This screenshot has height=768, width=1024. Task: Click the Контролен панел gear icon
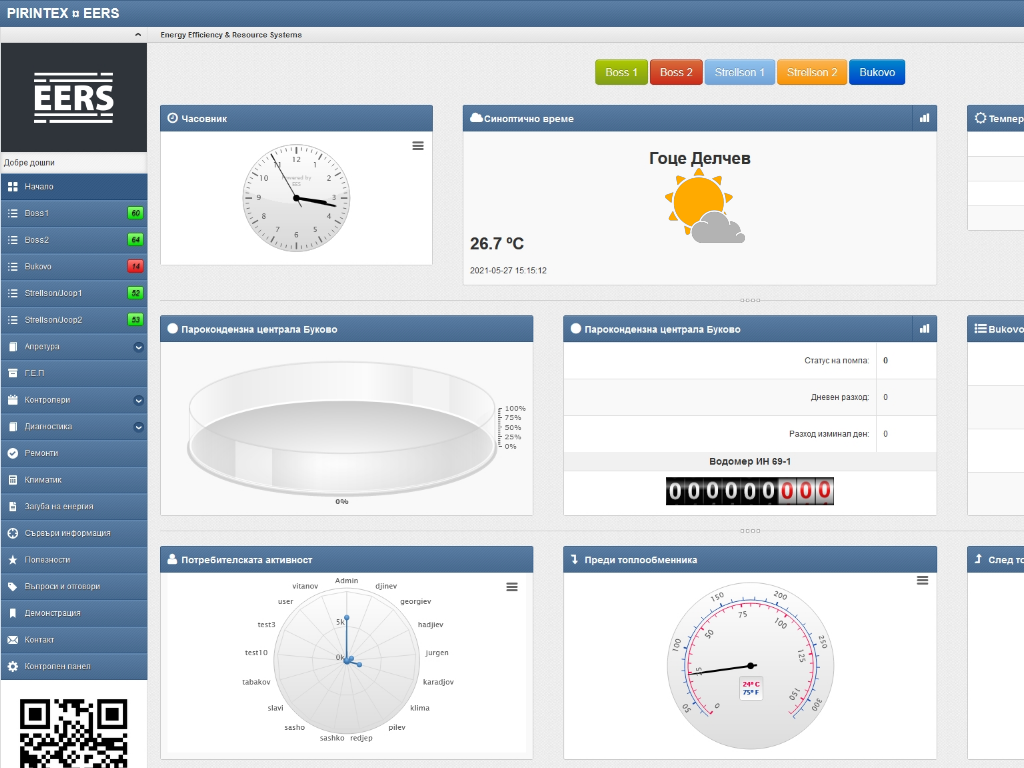[x=12, y=666]
